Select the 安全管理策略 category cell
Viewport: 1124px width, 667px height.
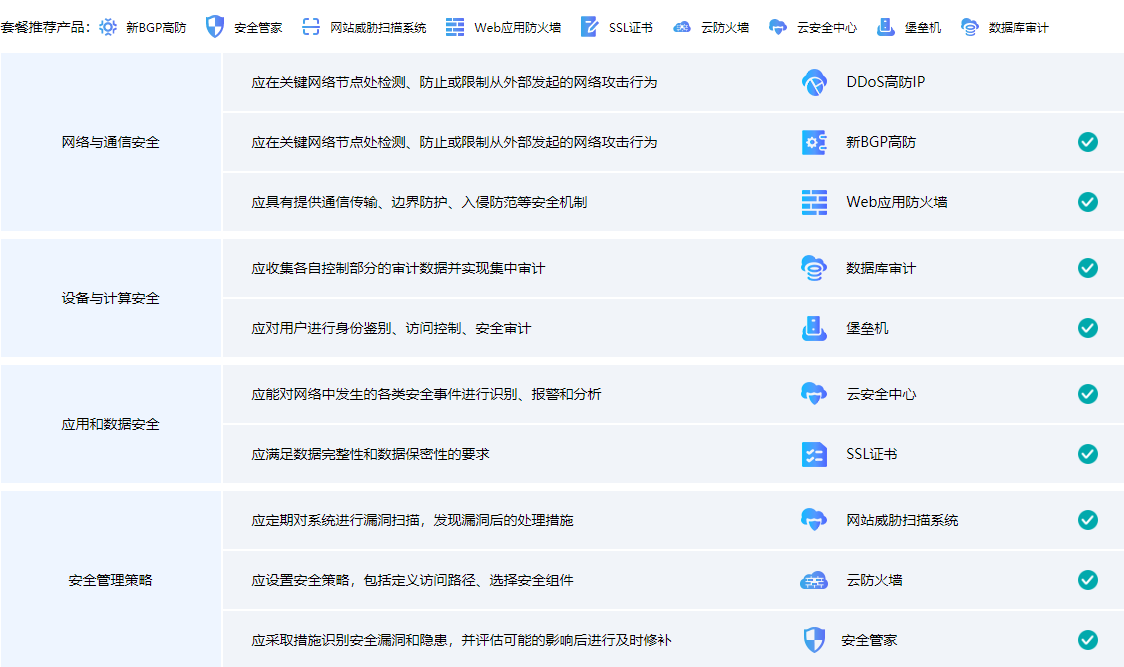[110, 580]
